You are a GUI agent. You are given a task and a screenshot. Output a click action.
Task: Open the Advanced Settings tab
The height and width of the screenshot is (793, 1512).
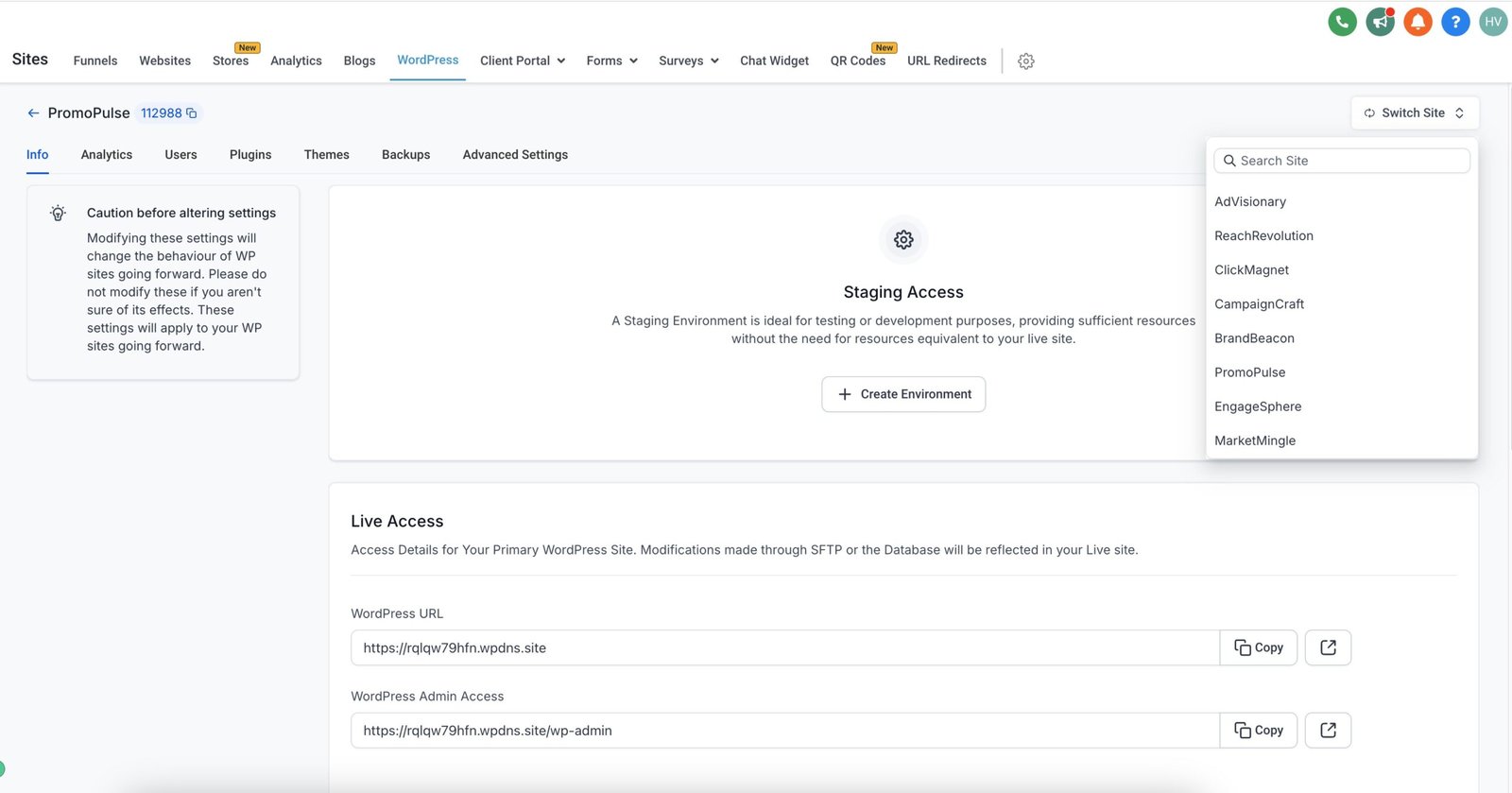[515, 155]
